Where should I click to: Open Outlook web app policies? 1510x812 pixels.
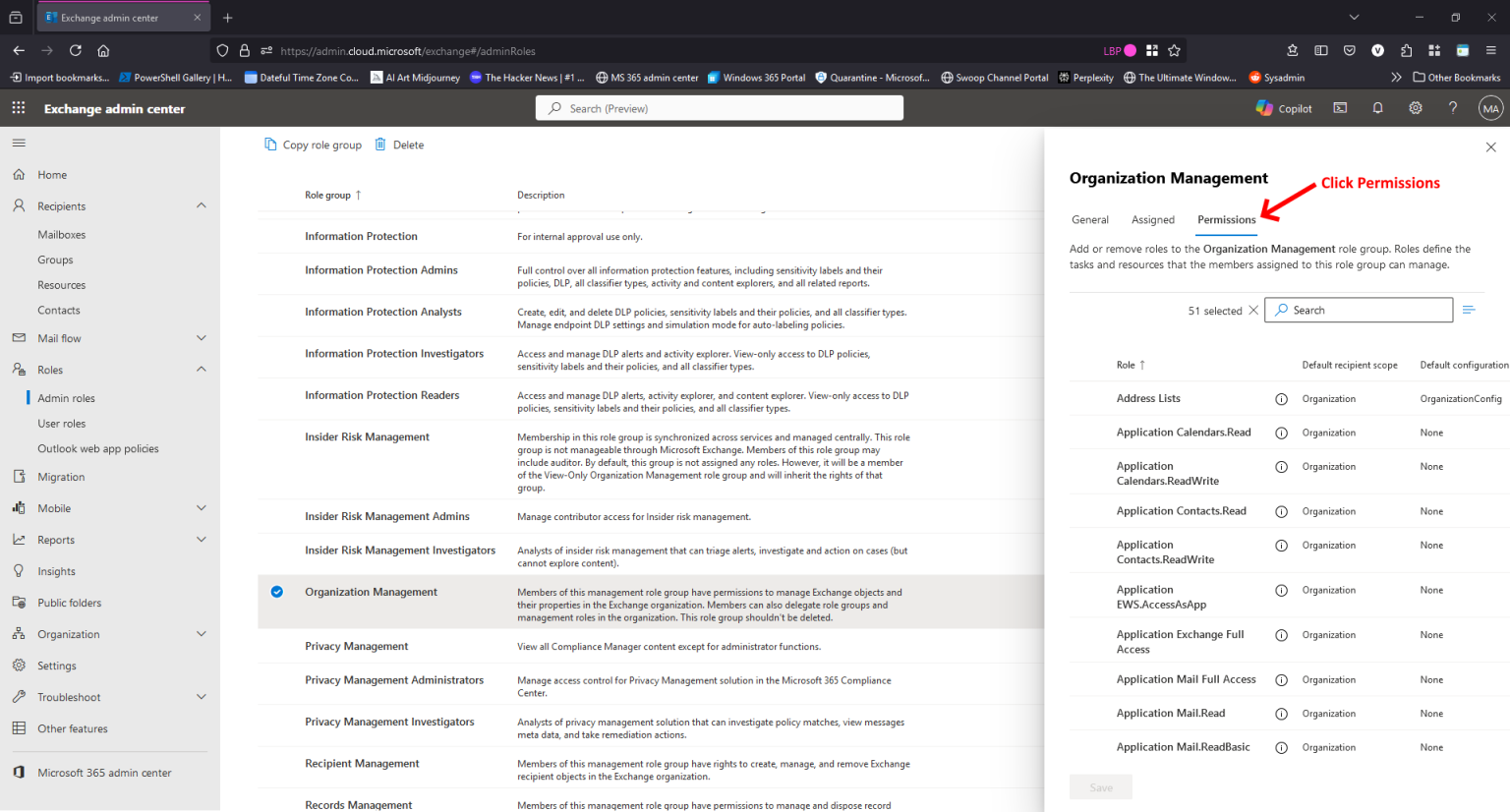(98, 449)
